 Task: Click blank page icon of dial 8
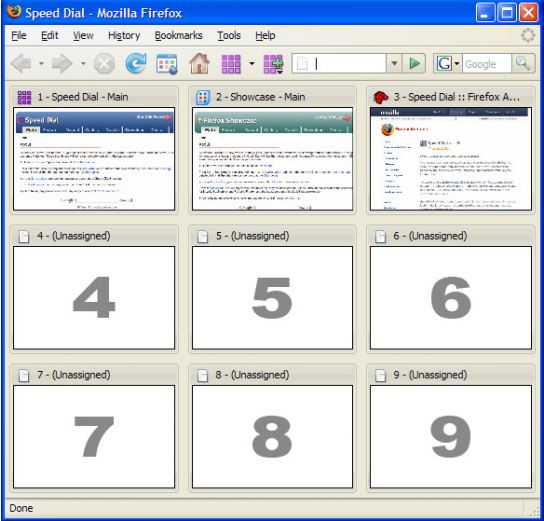[203, 375]
